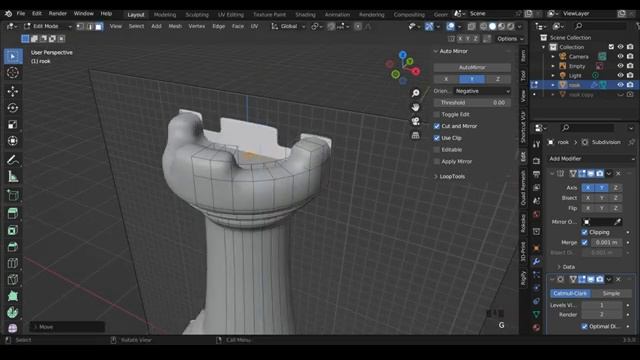
Task: Adjust Render levels value field
Action: [602, 315]
